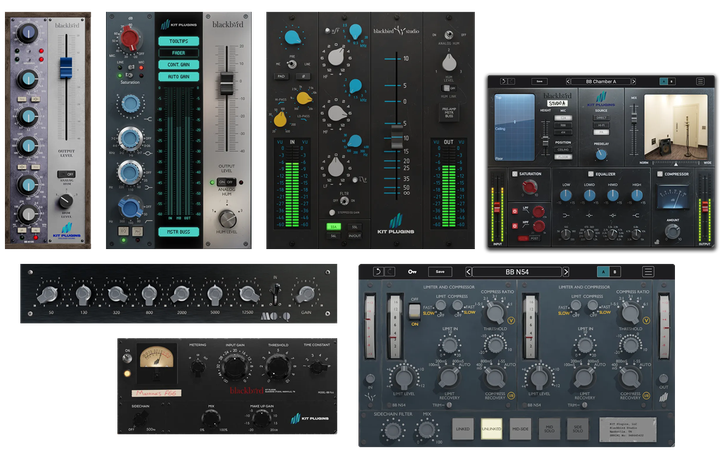Select the LINKED mode button
The width and height of the screenshot is (720, 458).
point(463,429)
